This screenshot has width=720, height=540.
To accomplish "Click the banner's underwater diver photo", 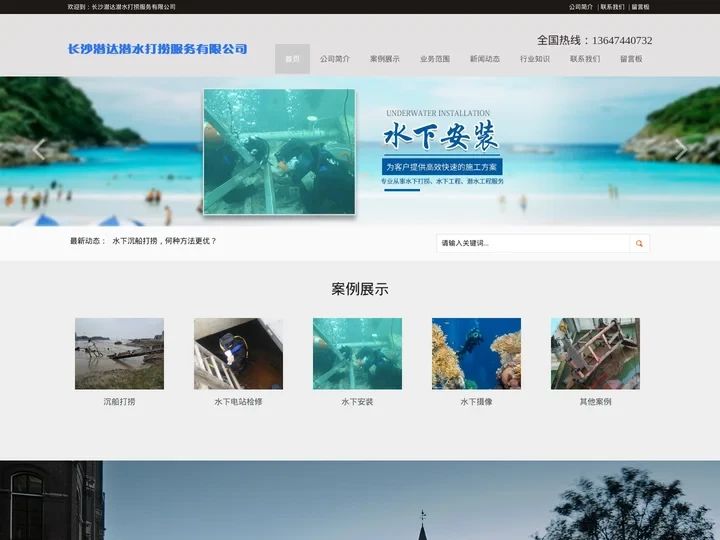I will (279, 152).
